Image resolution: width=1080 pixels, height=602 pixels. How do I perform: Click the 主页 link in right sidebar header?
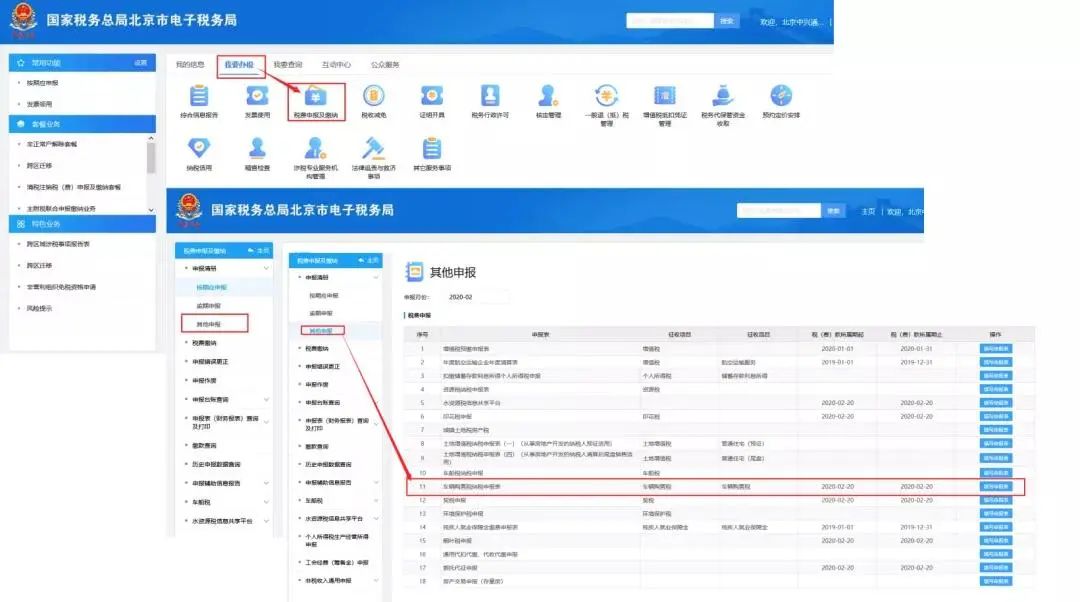click(x=370, y=260)
